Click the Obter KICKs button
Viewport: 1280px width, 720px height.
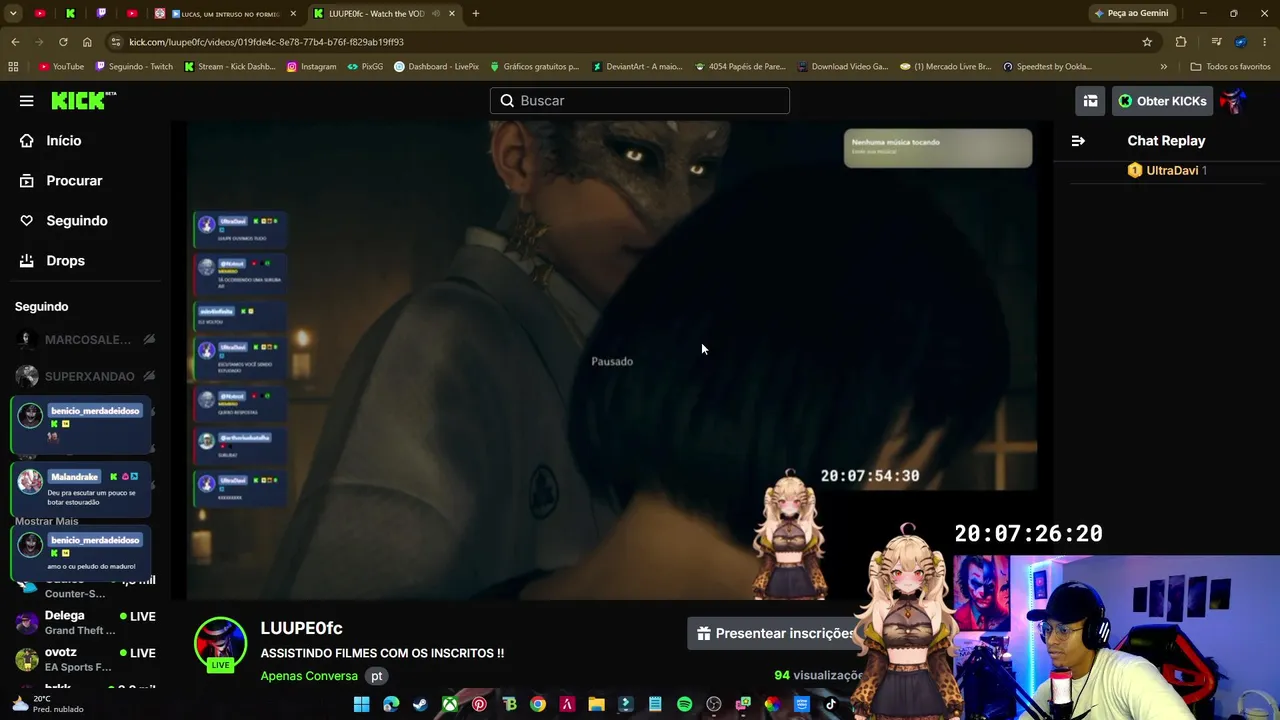pyautogui.click(x=1162, y=101)
